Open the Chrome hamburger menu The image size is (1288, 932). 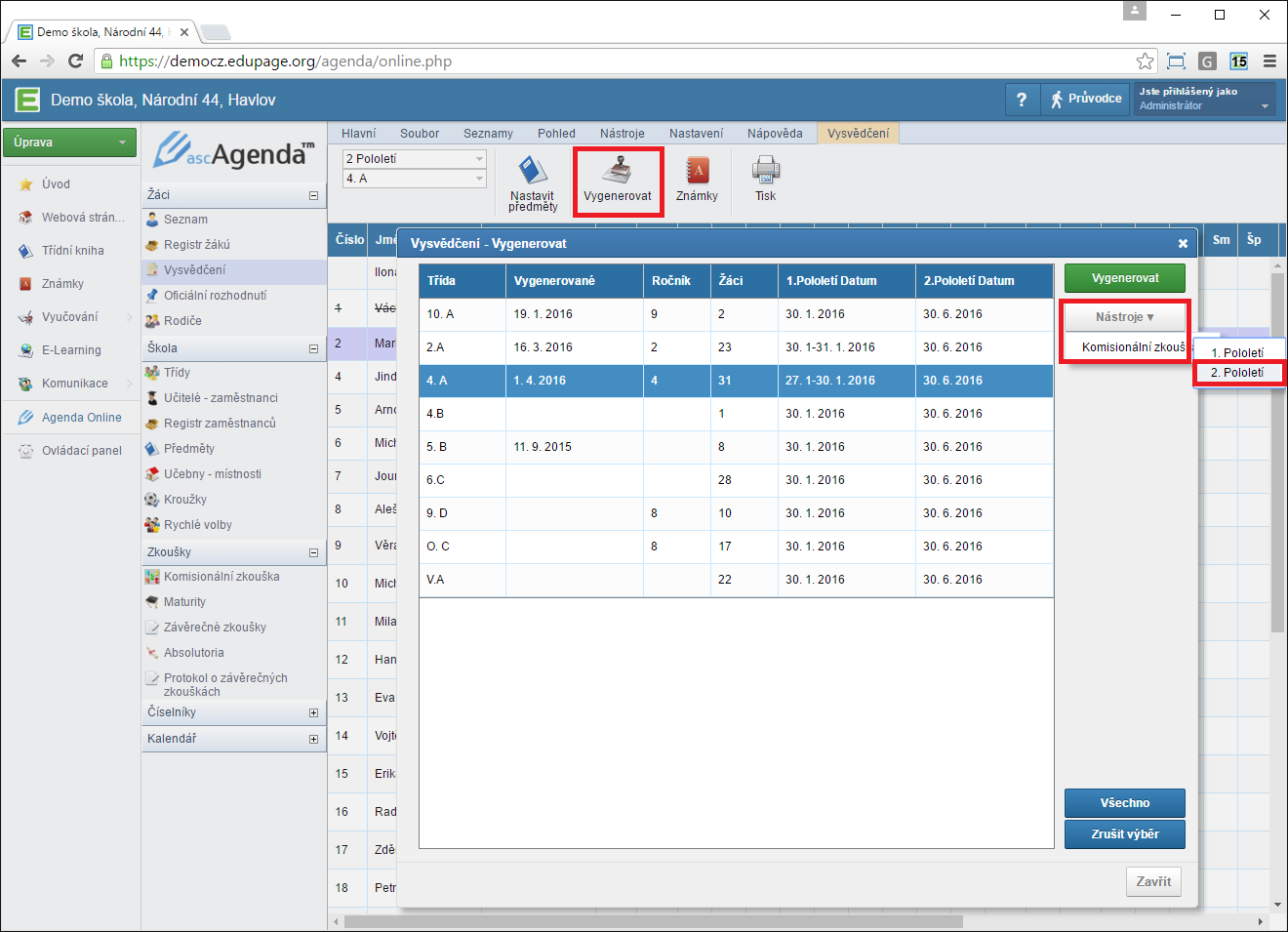(x=1269, y=61)
